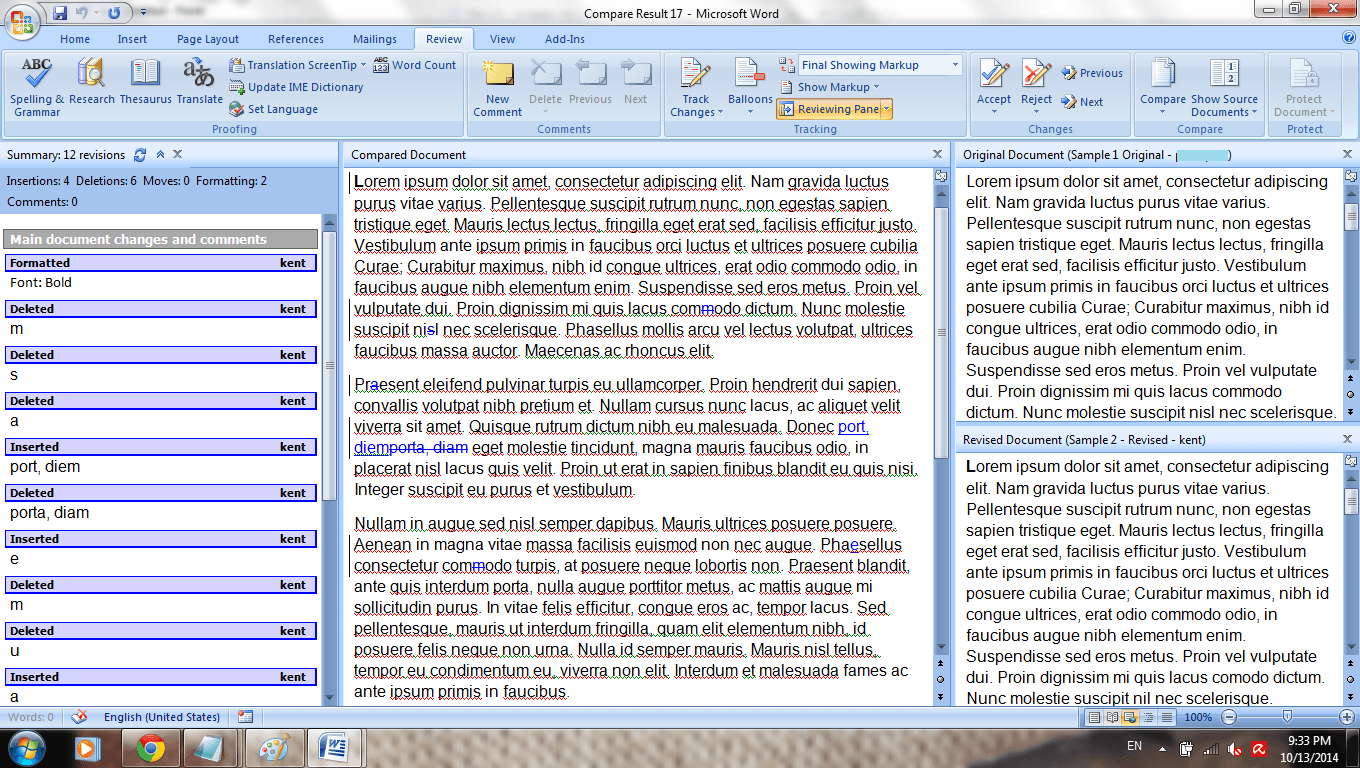Open the Mailings tab
Screen dimensions: 1360x768
[x=375, y=39]
